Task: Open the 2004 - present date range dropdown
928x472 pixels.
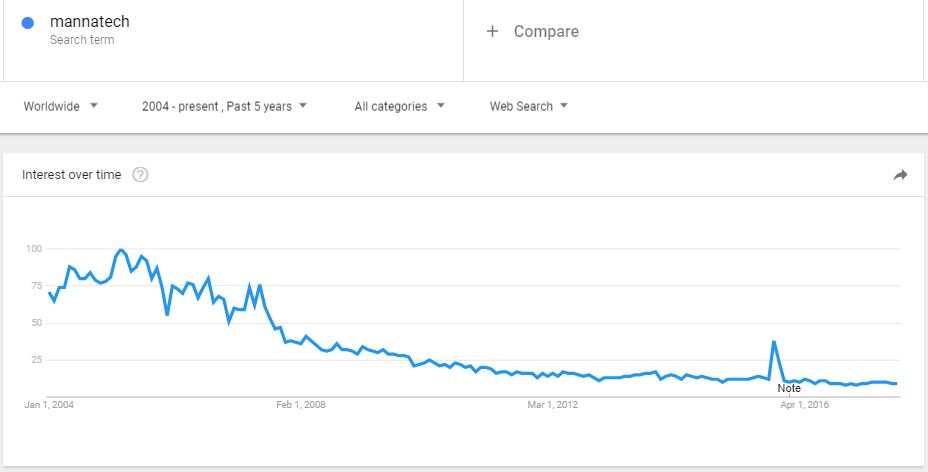Action: [x=224, y=106]
